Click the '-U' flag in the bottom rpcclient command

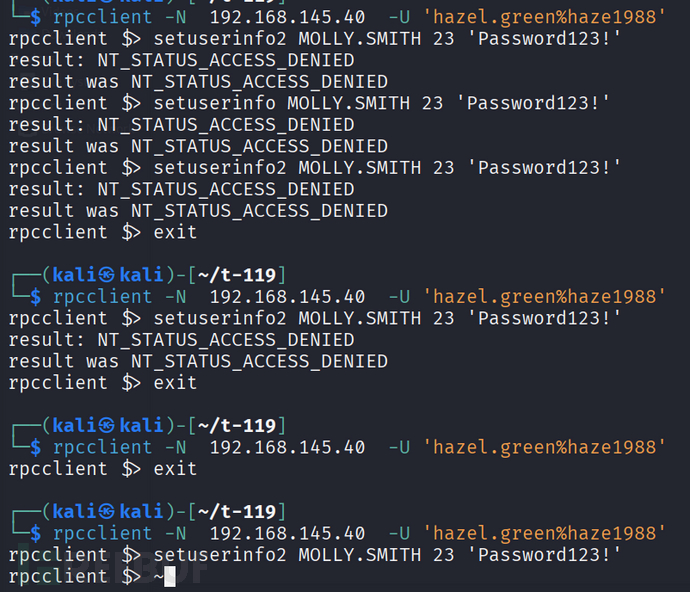pos(399,533)
